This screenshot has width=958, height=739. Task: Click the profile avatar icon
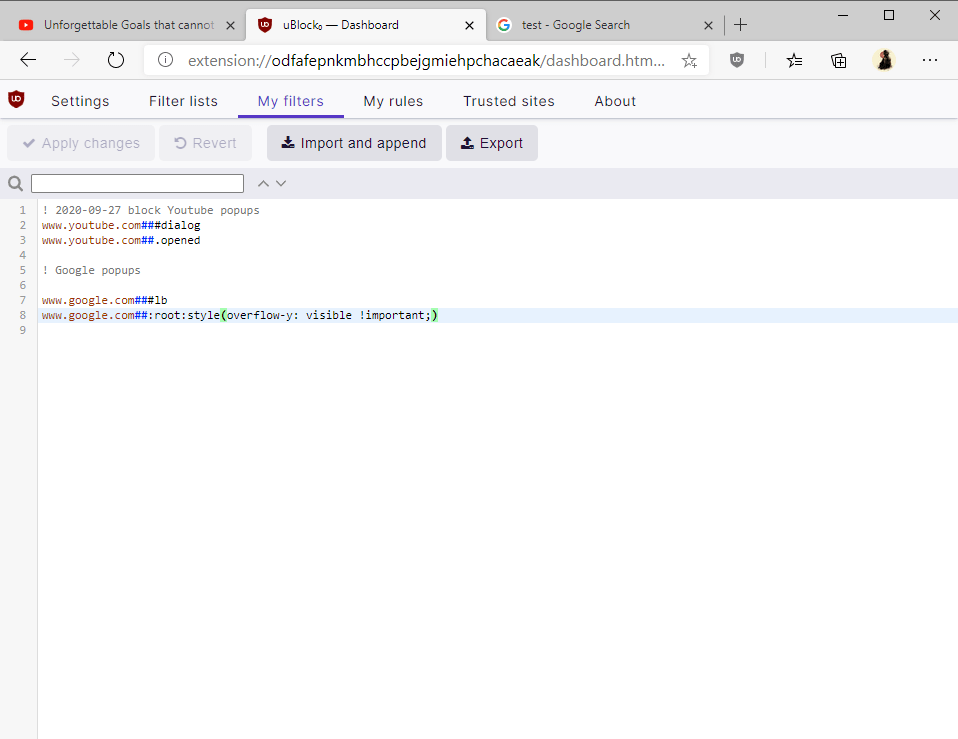click(885, 60)
